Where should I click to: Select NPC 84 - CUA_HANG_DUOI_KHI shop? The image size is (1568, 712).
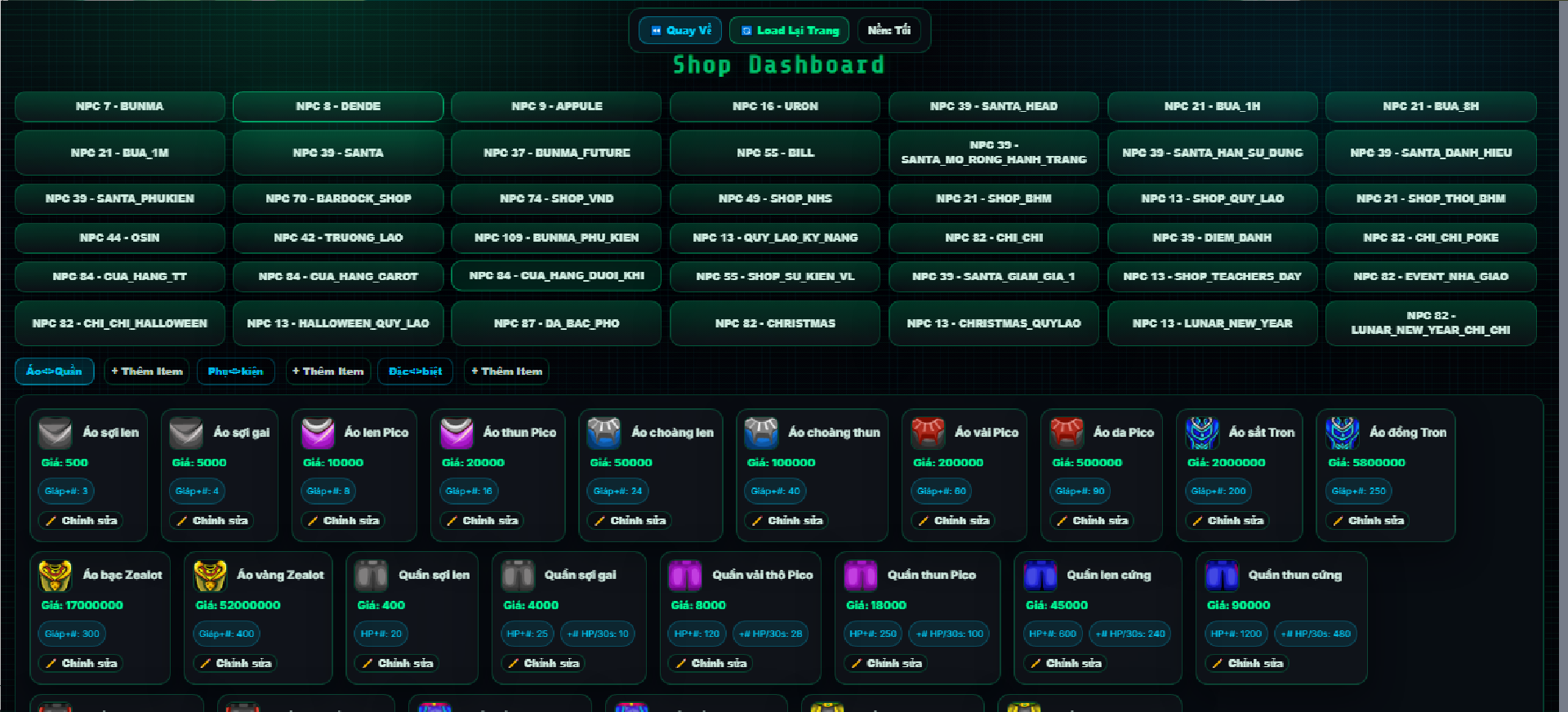tap(556, 276)
